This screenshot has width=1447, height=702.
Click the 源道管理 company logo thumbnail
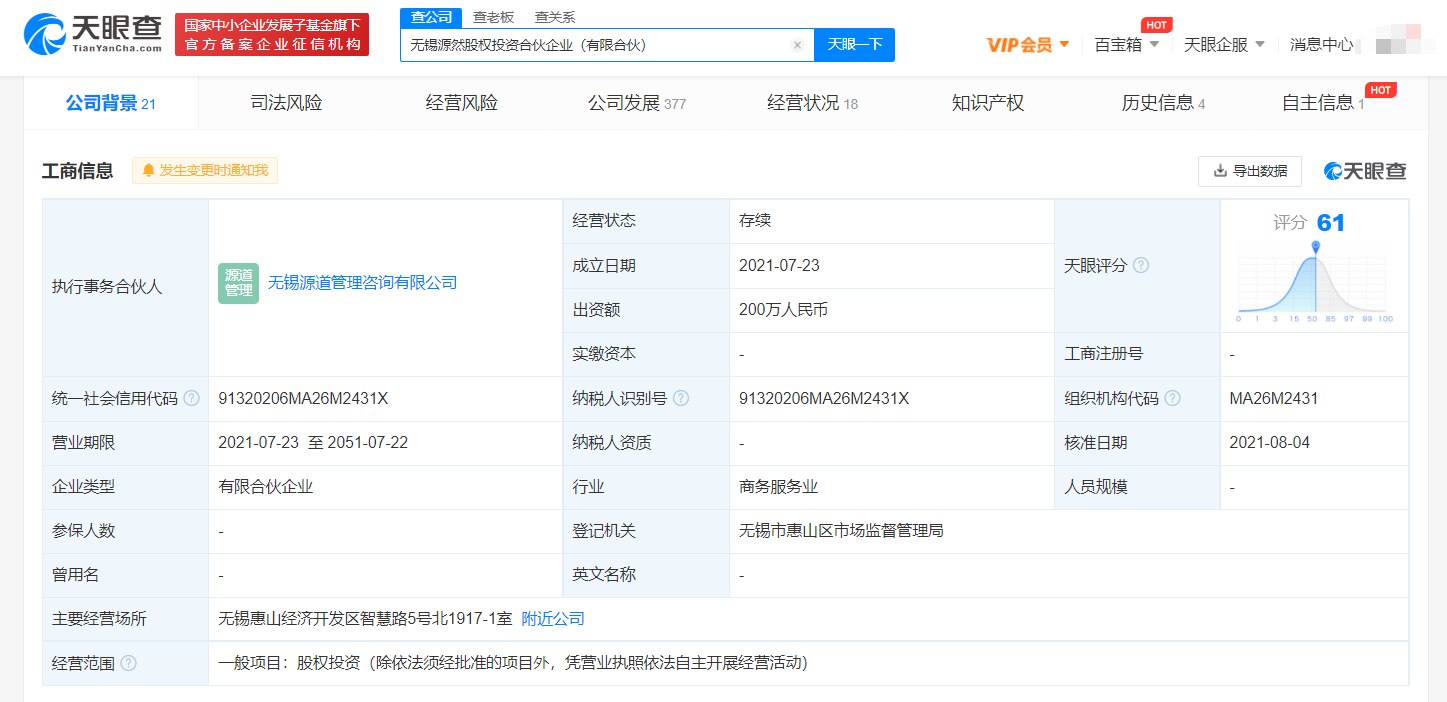[237, 282]
